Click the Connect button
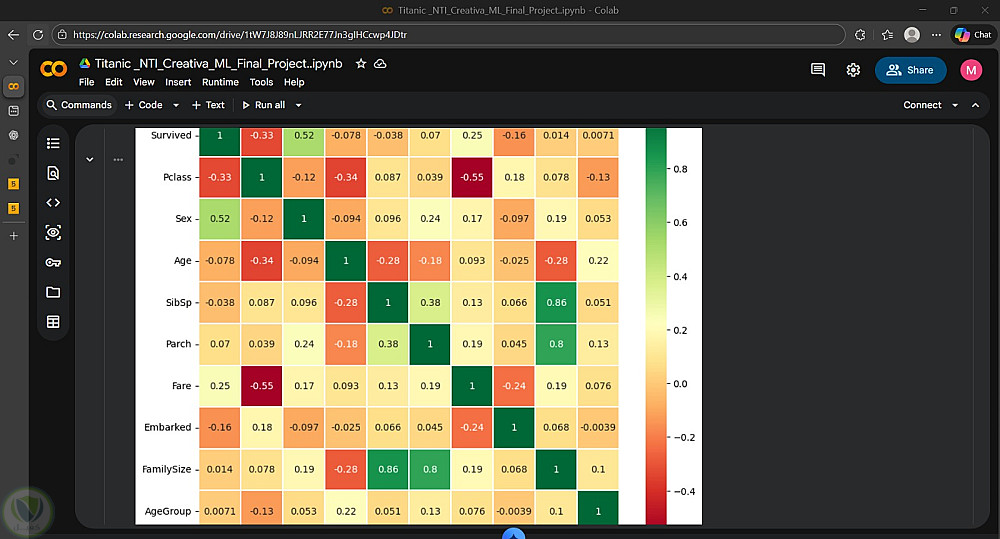1000x539 pixels. (922, 105)
